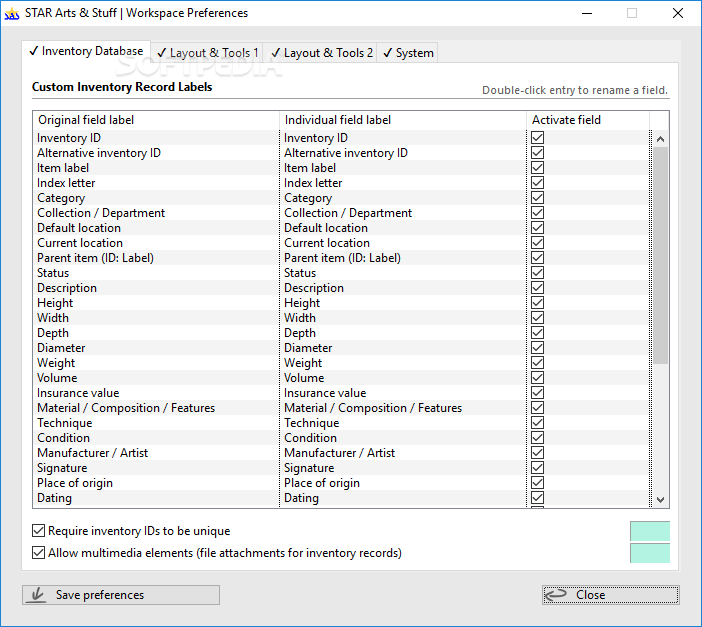
Task: Uncheck Activate field for Material / Composition / Features
Action: point(538,408)
